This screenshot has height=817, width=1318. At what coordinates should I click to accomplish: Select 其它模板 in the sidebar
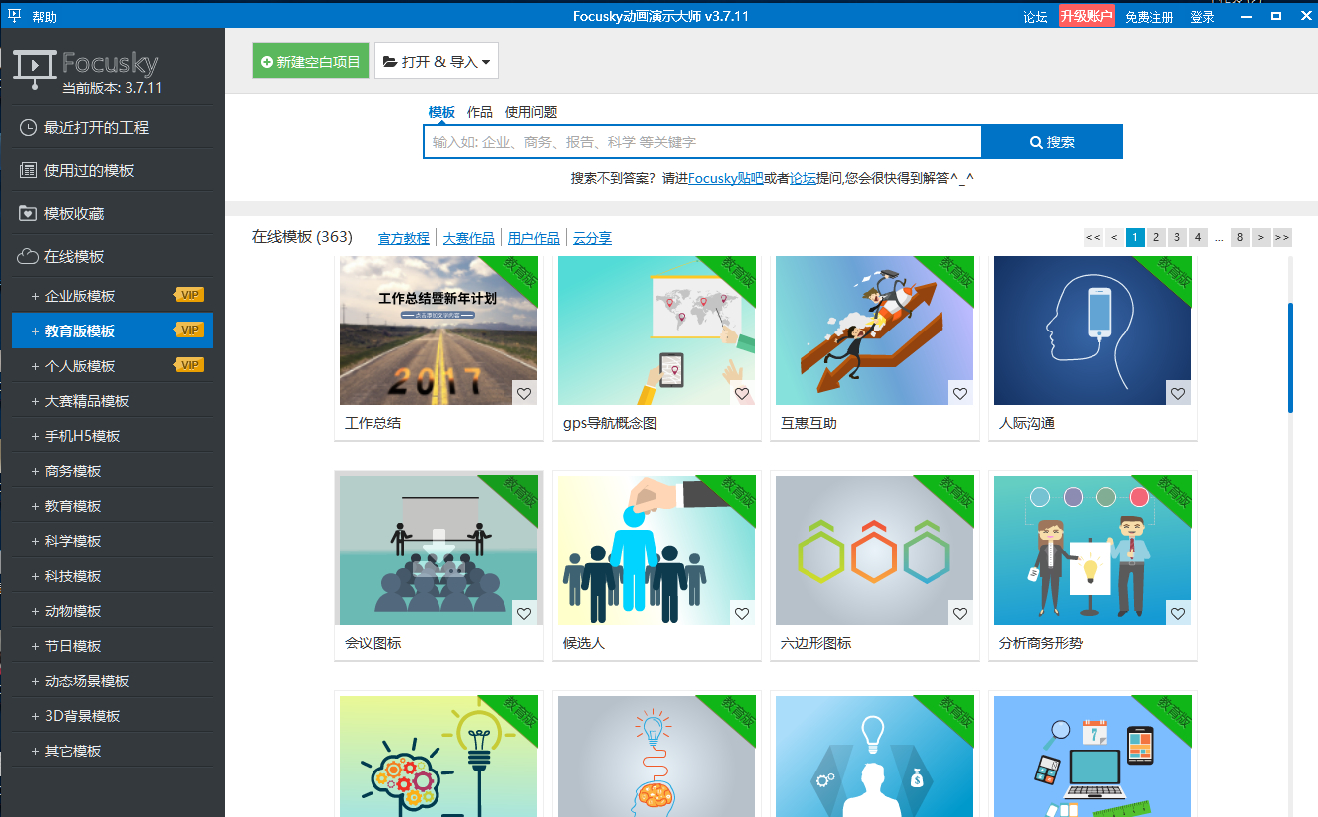(x=112, y=751)
